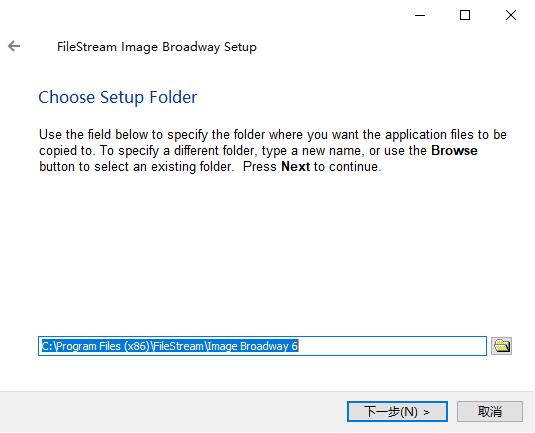This screenshot has height=433, width=535.
Task: Click the bold 'Next' word in instructions
Action: (295, 167)
